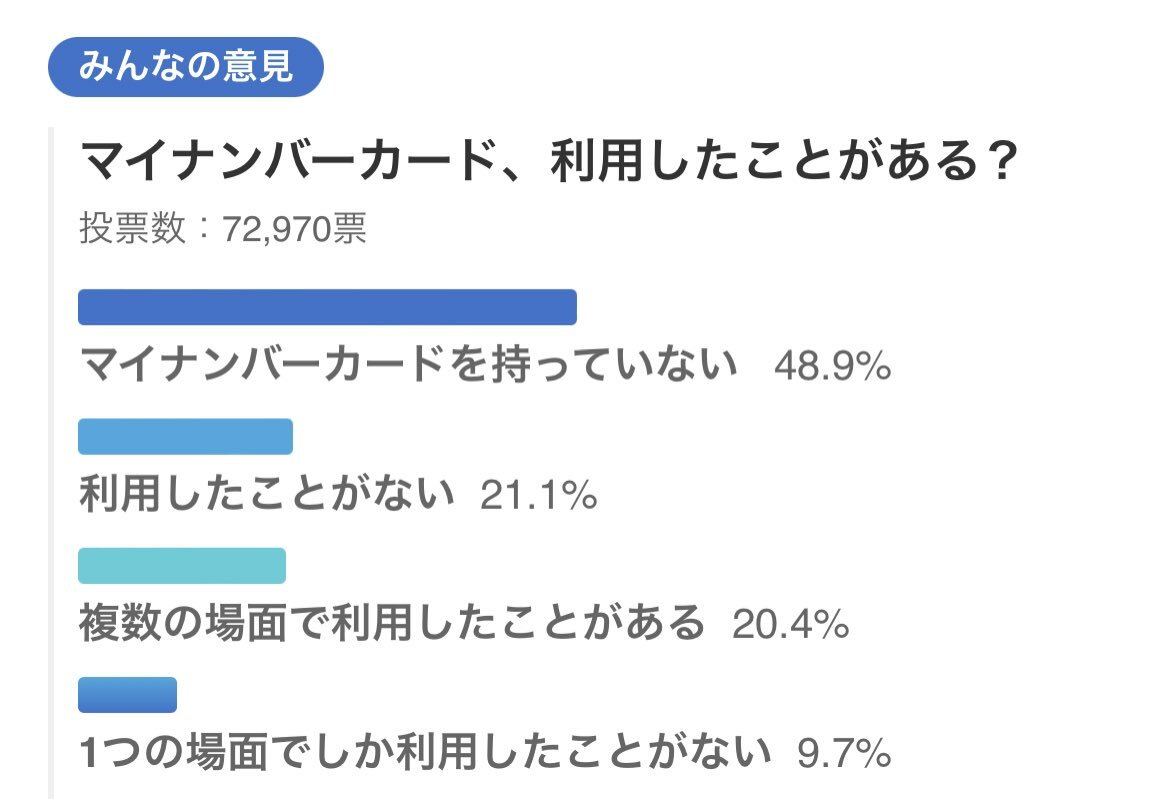Screen dimensions: 1170x799
Task: Select the poll question title about マイナンバーカード
Action: (x=549, y=160)
